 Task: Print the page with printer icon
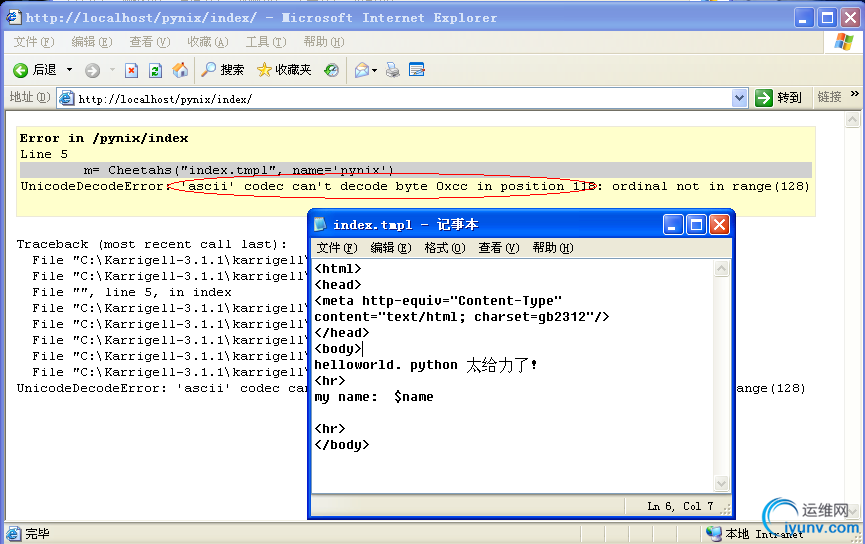(393, 70)
